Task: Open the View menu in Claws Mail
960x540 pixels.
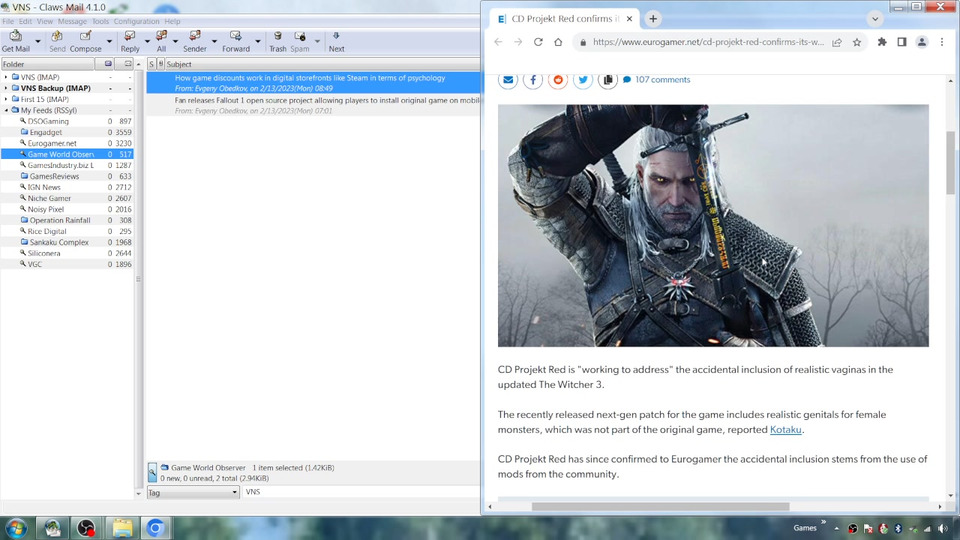Action: 45,21
